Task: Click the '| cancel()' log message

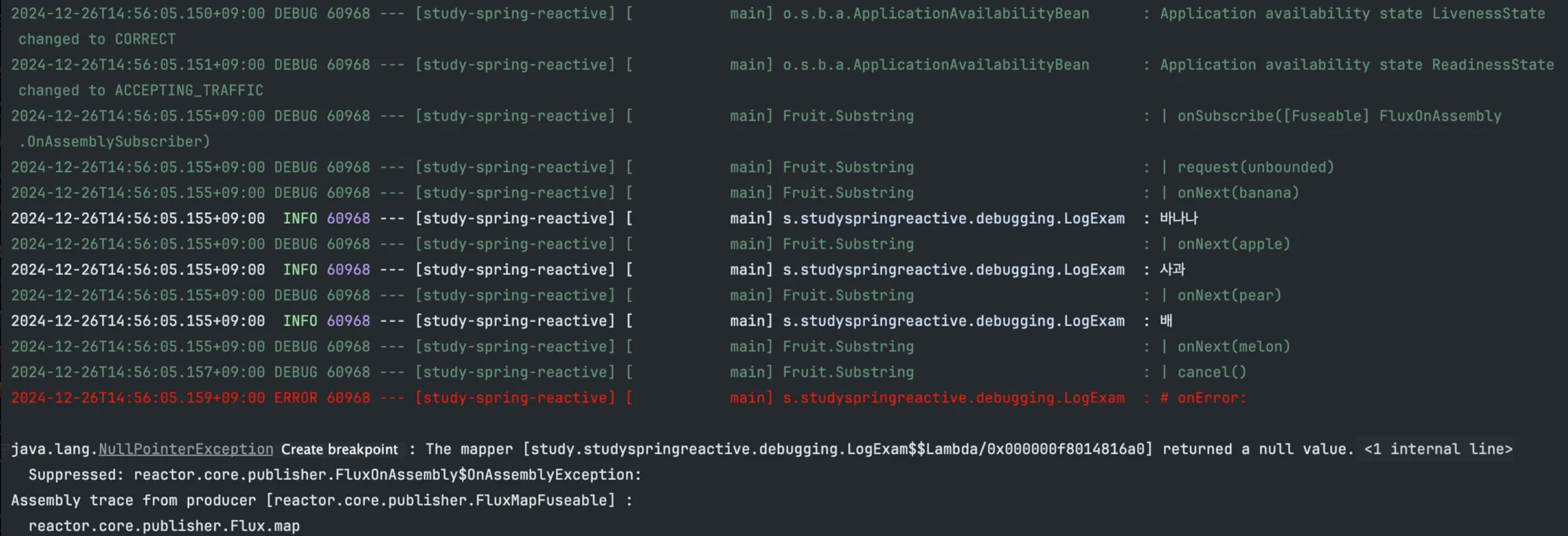Action: click(1203, 372)
